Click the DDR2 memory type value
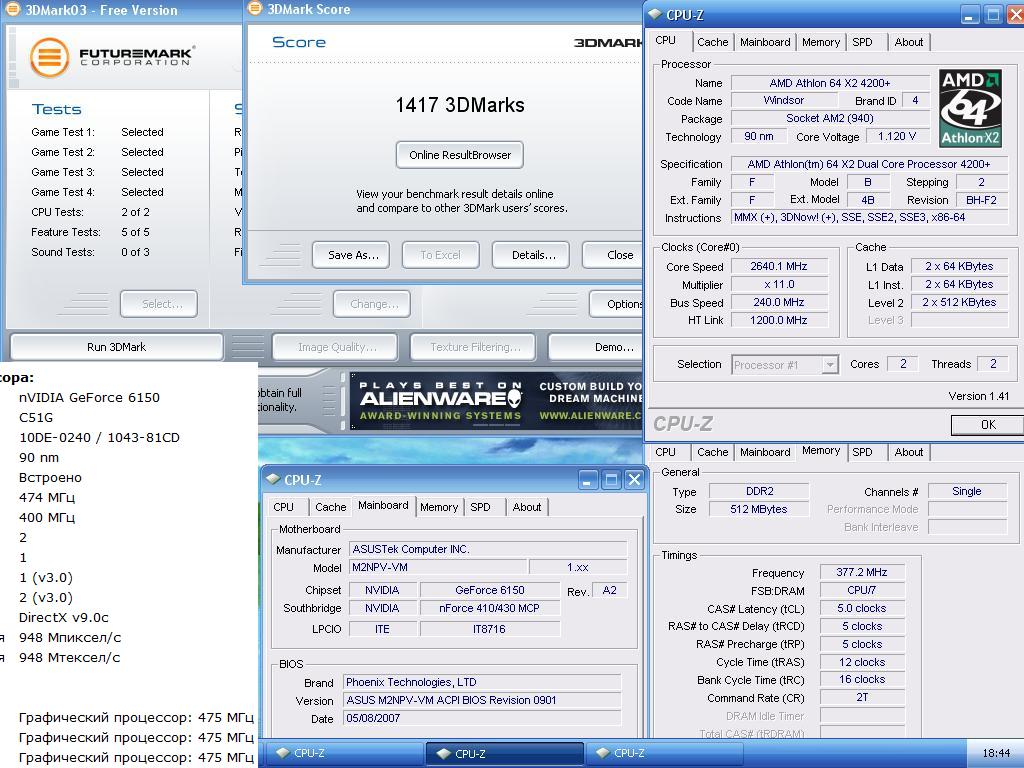 [759, 491]
